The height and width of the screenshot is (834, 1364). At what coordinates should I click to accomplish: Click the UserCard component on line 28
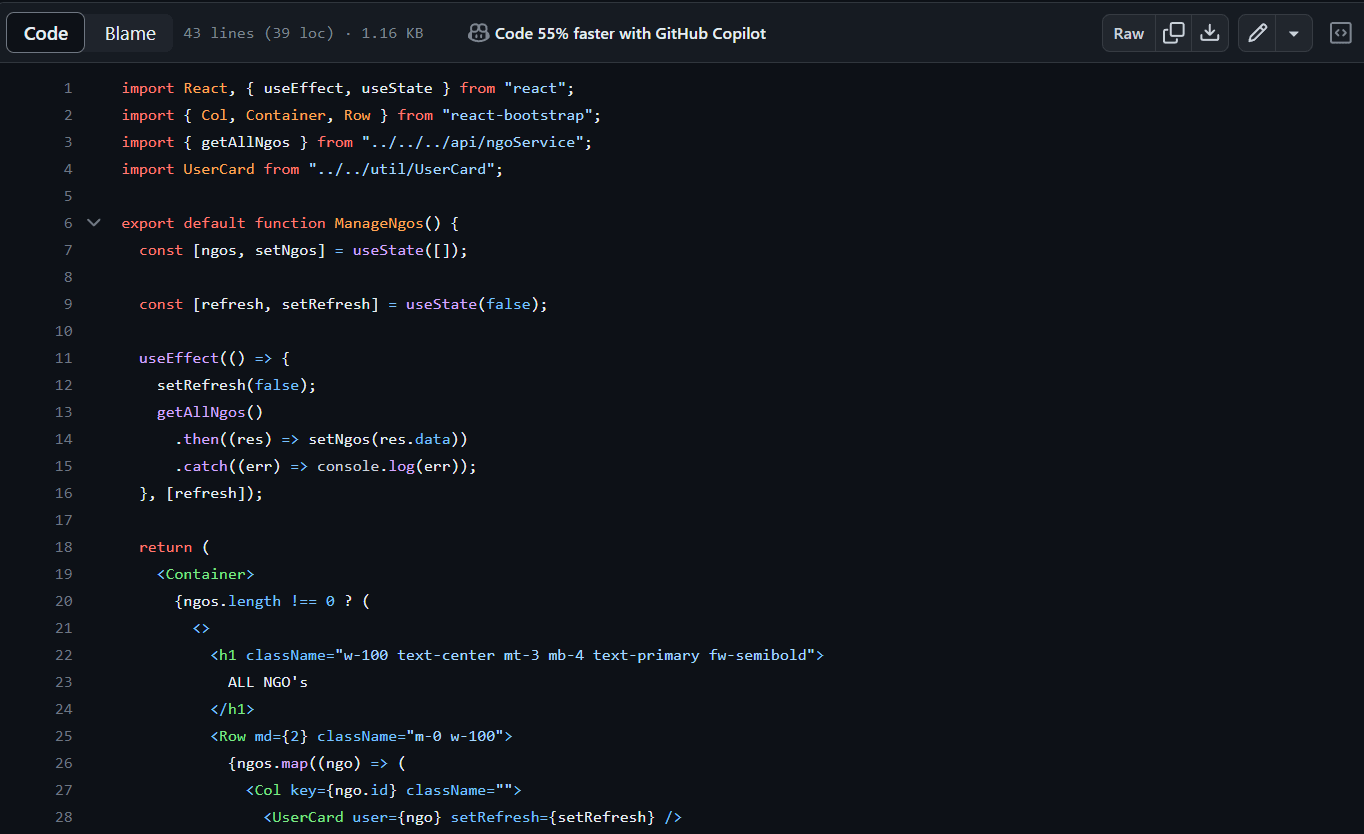pos(309,817)
